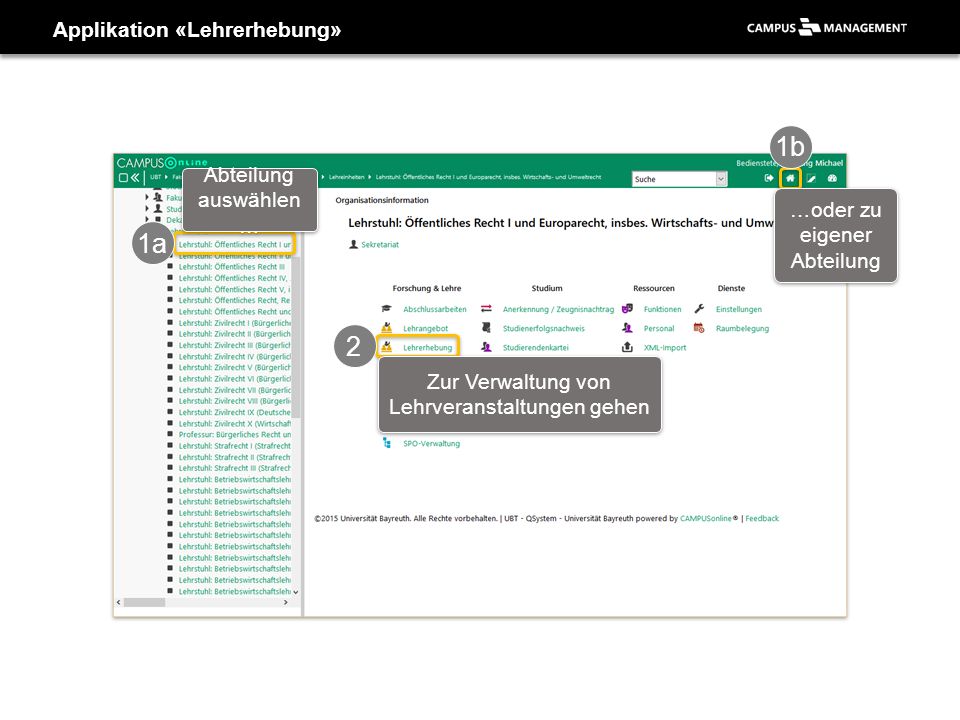The height and width of the screenshot is (720, 960).
Task: Click the tree's horizontal scrollbar right arrow
Action: [x=285, y=602]
